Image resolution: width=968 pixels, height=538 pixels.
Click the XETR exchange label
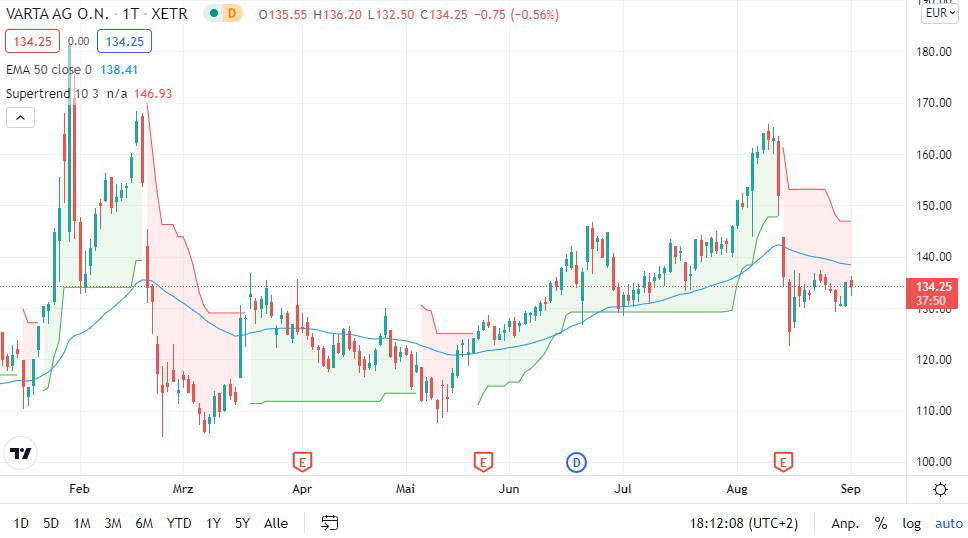click(169, 14)
